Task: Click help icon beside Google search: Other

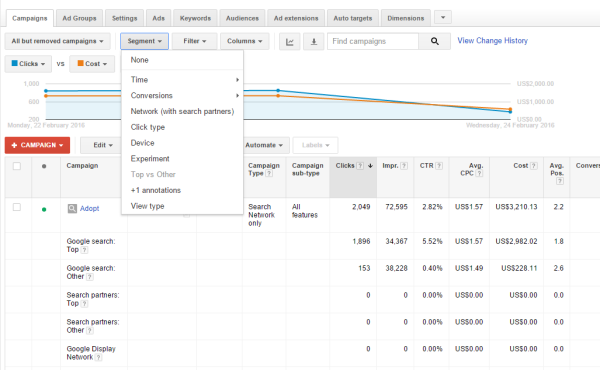Action: click(90, 277)
